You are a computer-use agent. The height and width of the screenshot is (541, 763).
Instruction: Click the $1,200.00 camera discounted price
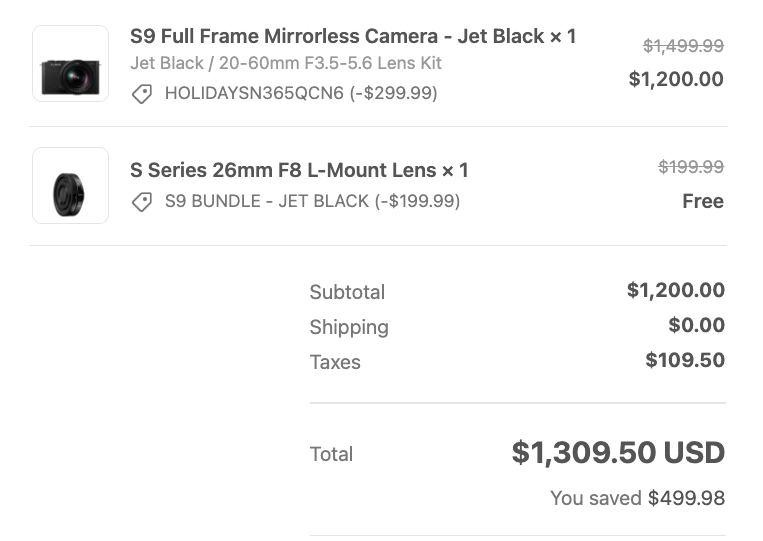pos(675,79)
